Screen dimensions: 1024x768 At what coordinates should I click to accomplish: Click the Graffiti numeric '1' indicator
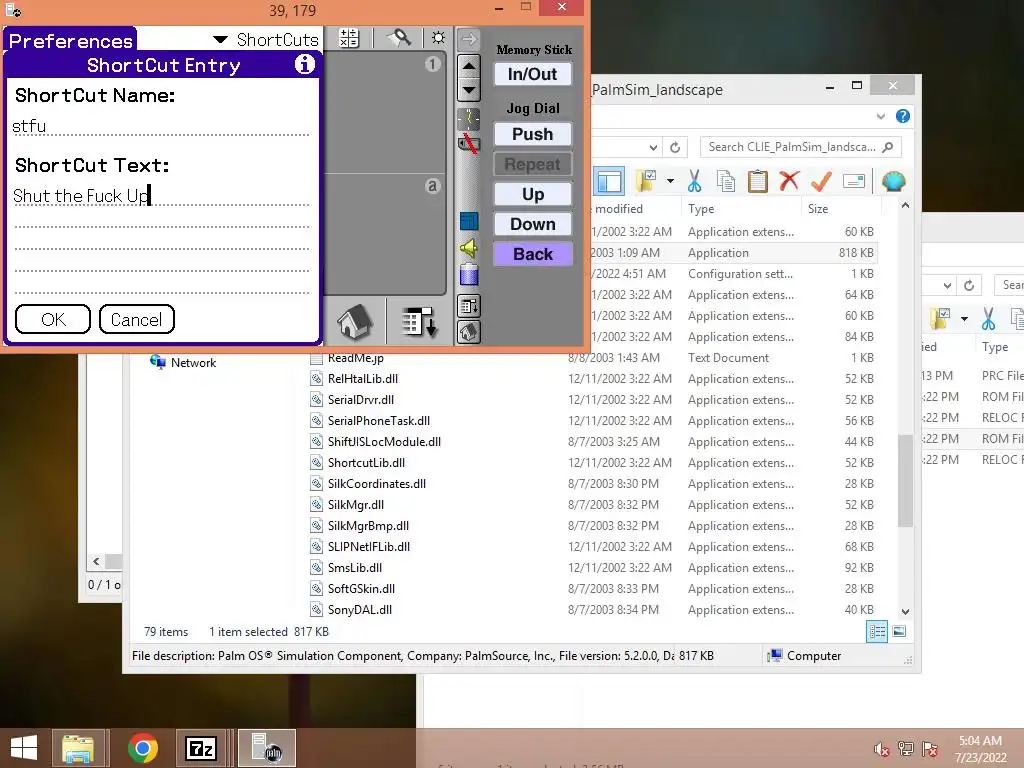[432, 64]
